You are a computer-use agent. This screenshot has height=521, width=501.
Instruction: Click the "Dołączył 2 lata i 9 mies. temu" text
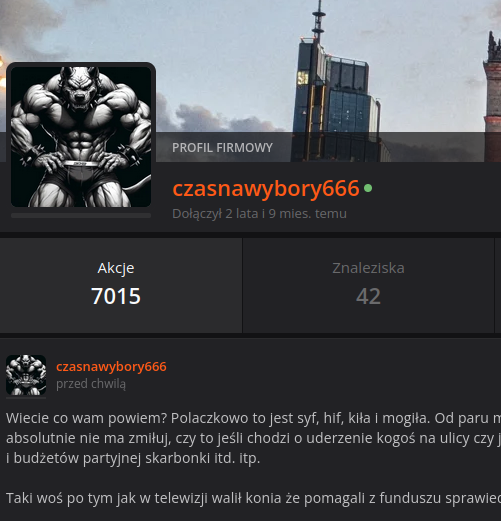259,214
